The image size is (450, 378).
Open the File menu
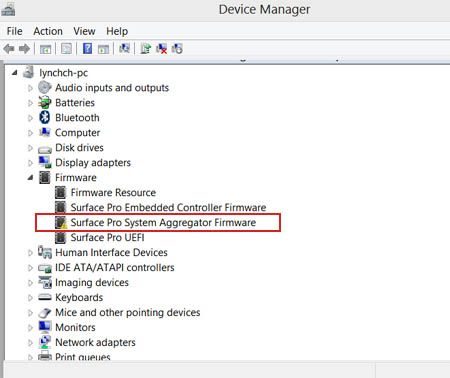[x=15, y=31]
